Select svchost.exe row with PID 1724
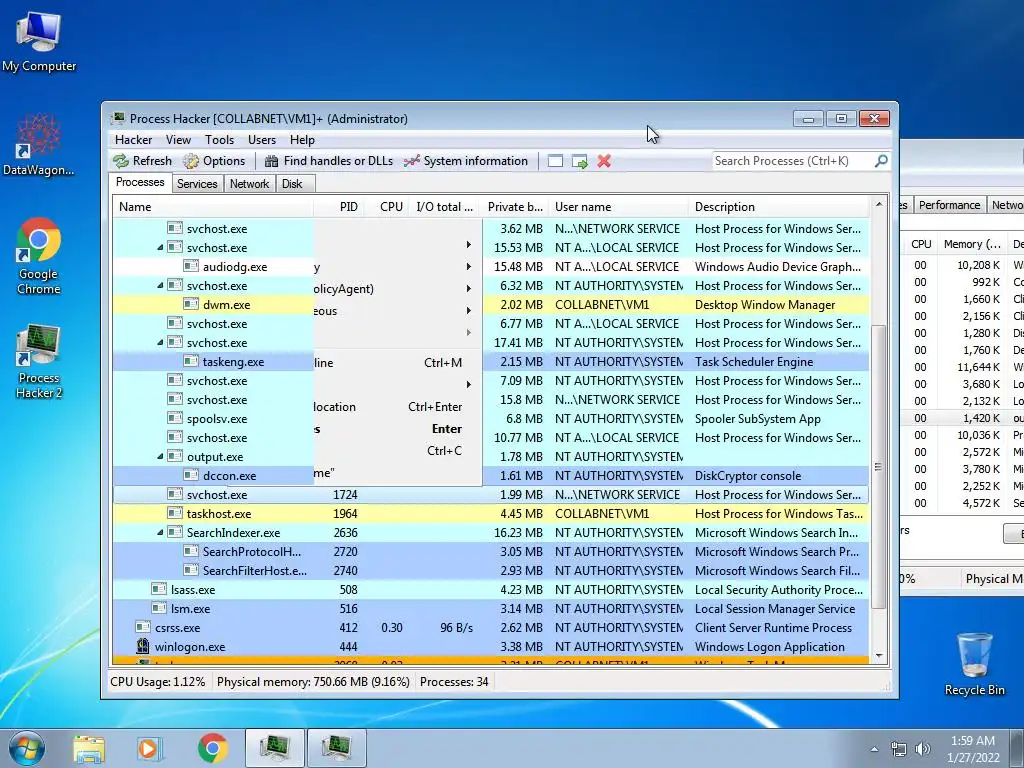1024x768 pixels. coord(491,494)
